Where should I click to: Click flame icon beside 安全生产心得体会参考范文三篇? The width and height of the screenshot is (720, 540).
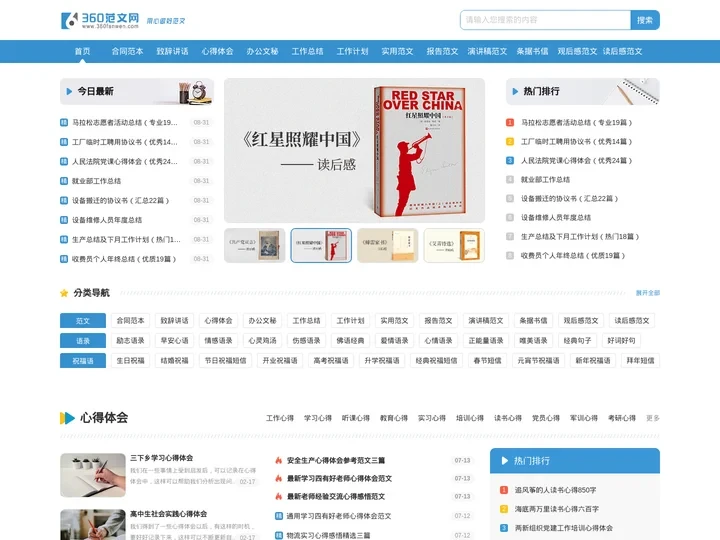pos(278,460)
